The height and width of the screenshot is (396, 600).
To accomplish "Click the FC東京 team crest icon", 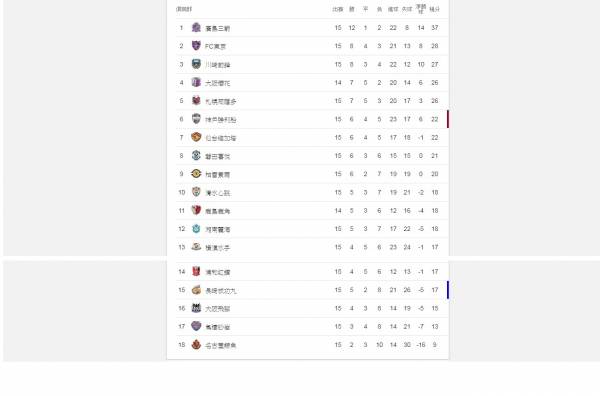I will [196, 46].
